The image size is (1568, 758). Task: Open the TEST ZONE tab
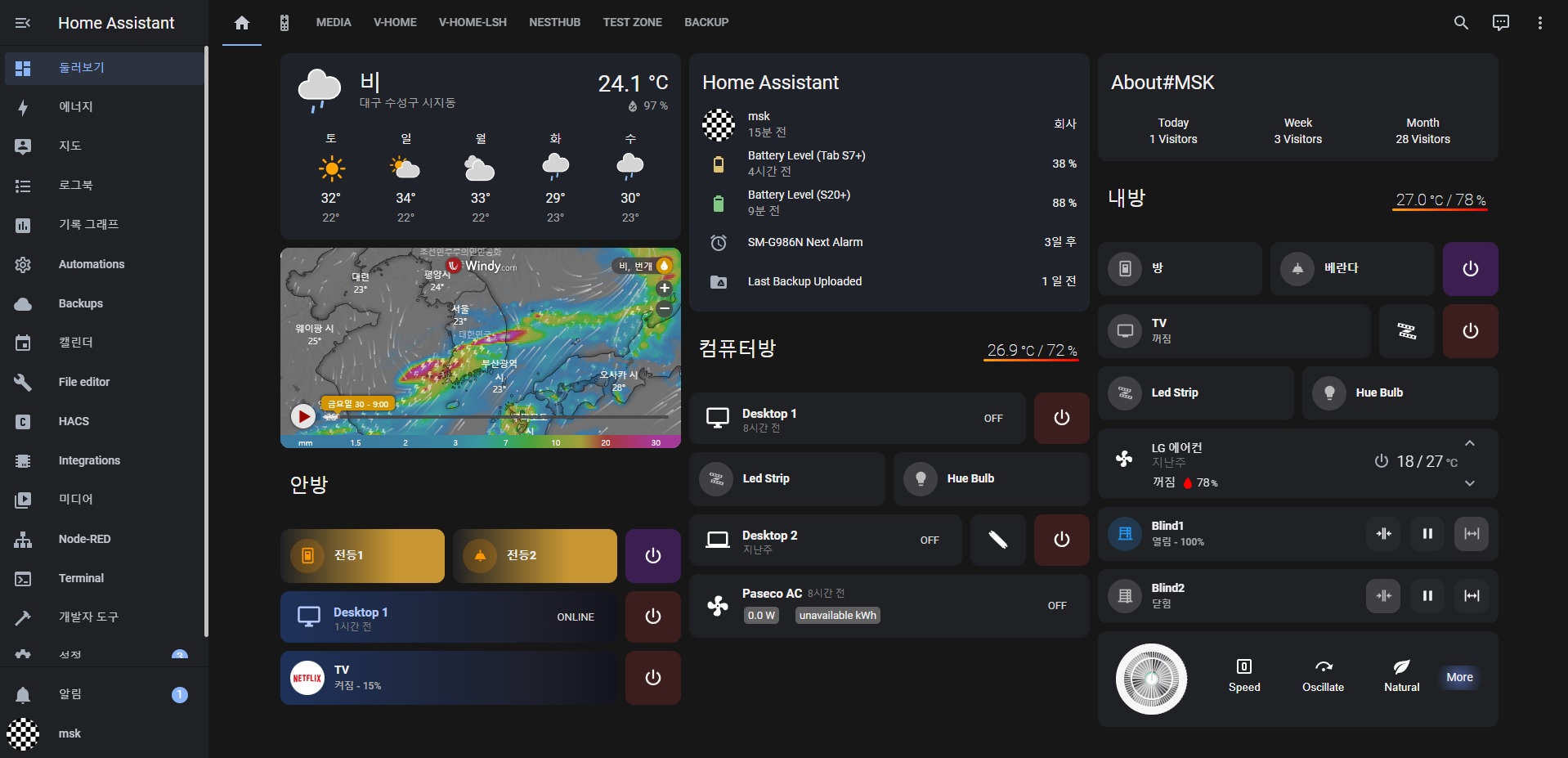click(632, 23)
